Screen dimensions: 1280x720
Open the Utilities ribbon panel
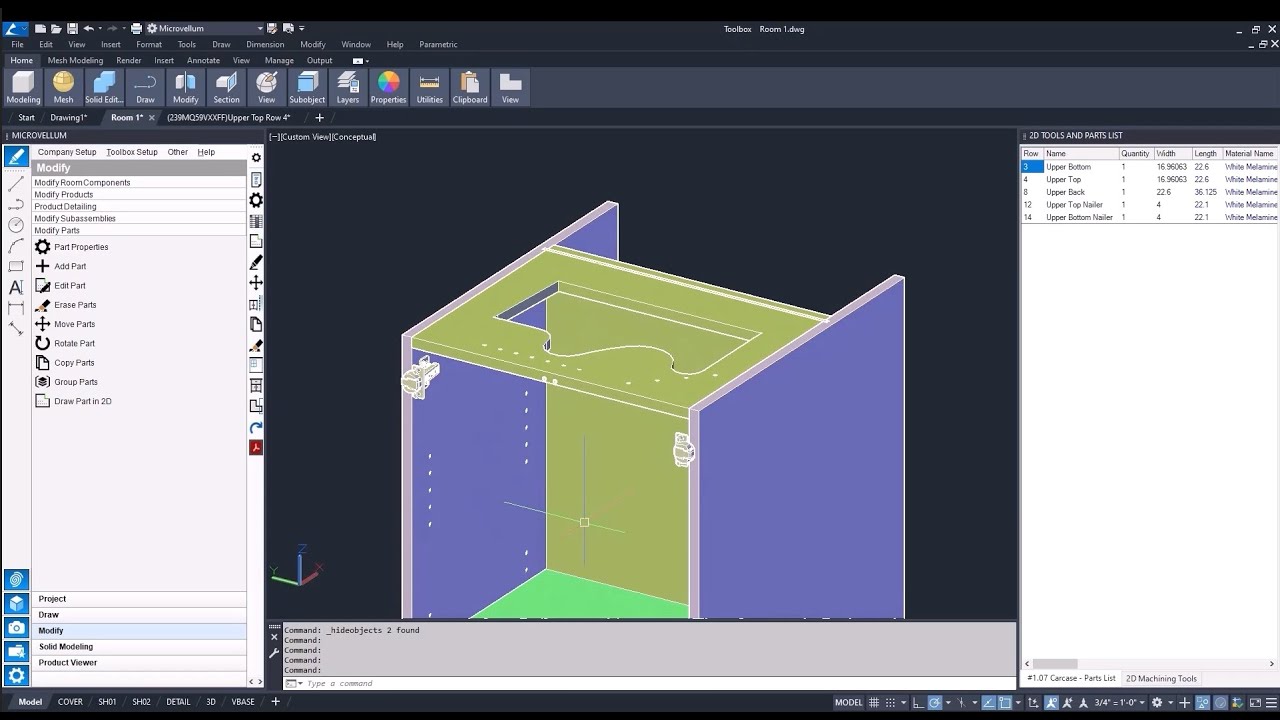tap(429, 87)
